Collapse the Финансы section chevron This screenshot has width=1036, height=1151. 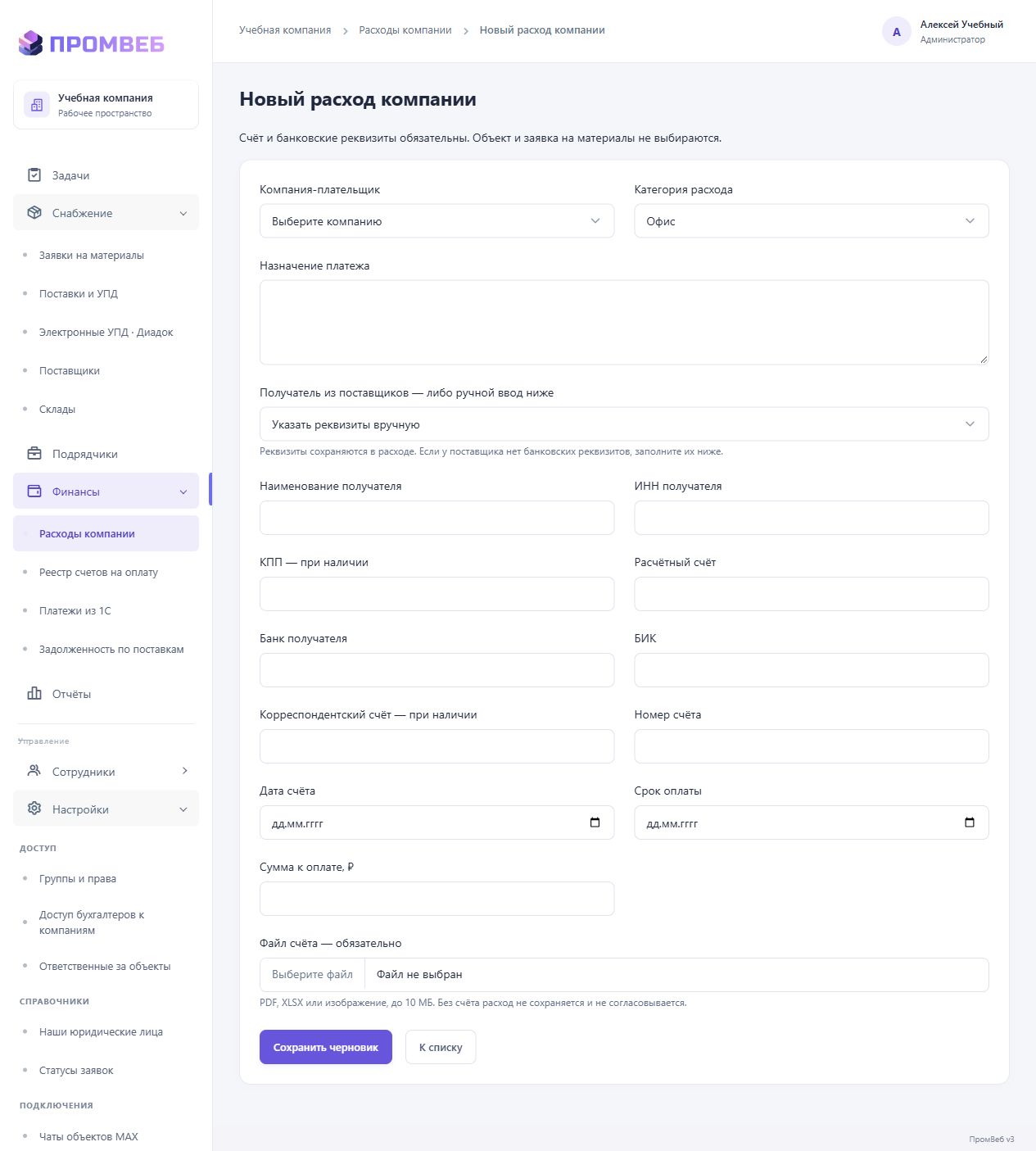pyautogui.click(x=183, y=492)
